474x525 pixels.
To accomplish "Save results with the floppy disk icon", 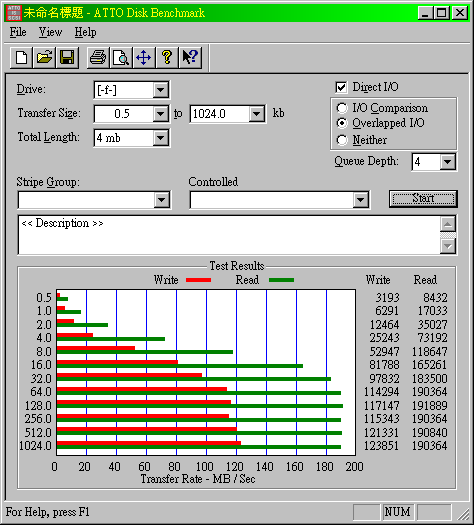I will tap(67, 58).
